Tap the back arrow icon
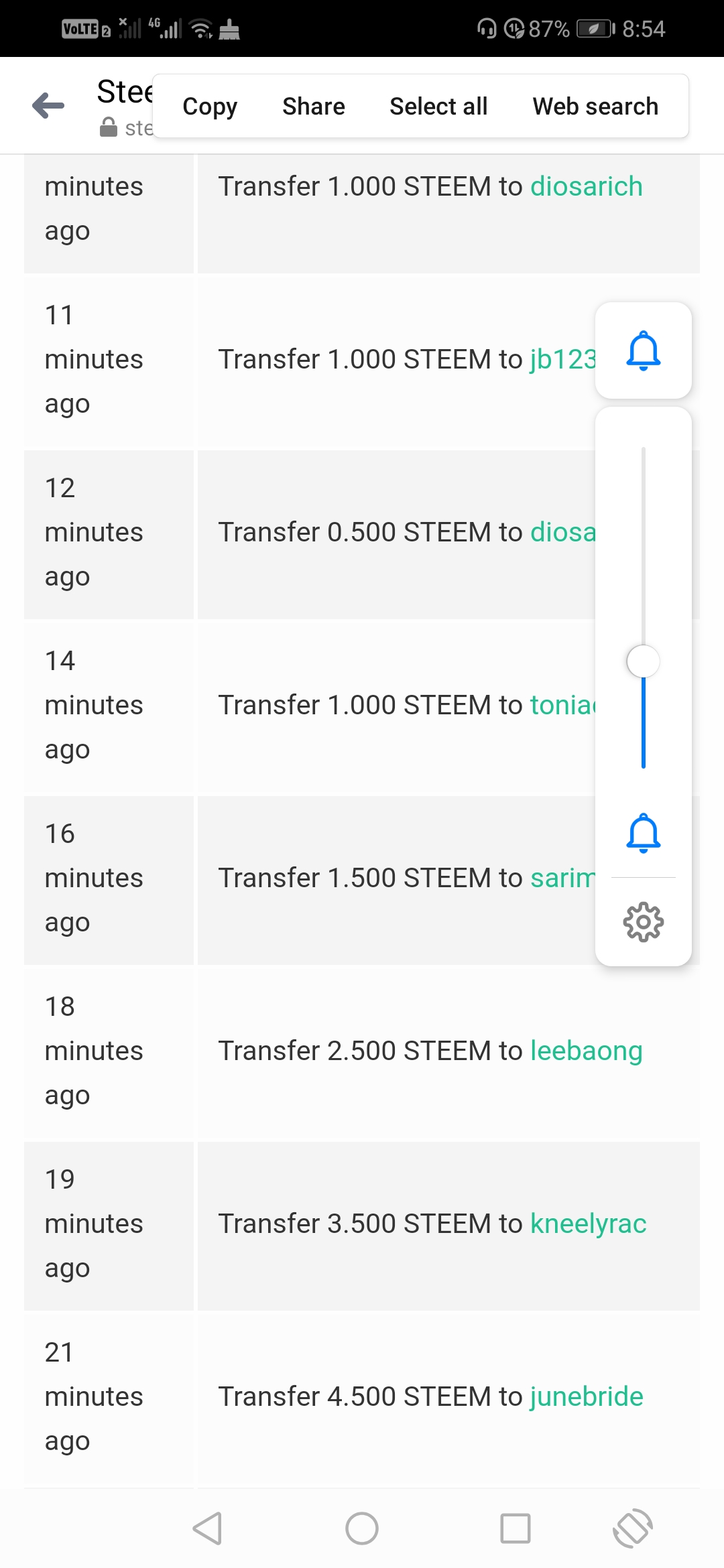724x1568 pixels. pyautogui.click(x=48, y=106)
